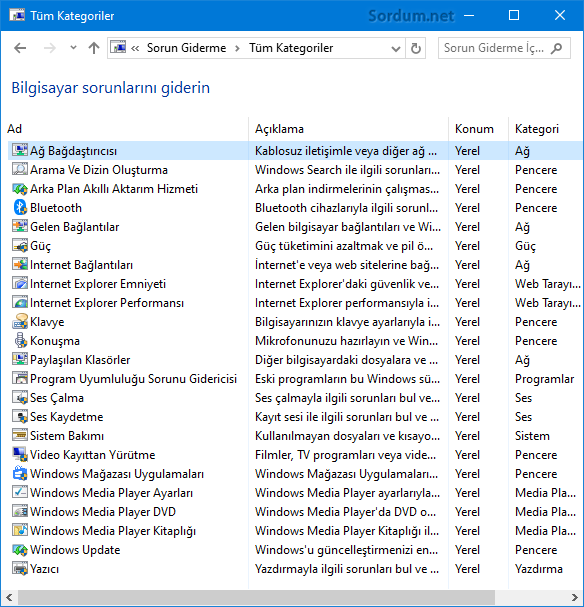Click the Güç troubleshooter icon
The image size is (584, 607).
20,245
